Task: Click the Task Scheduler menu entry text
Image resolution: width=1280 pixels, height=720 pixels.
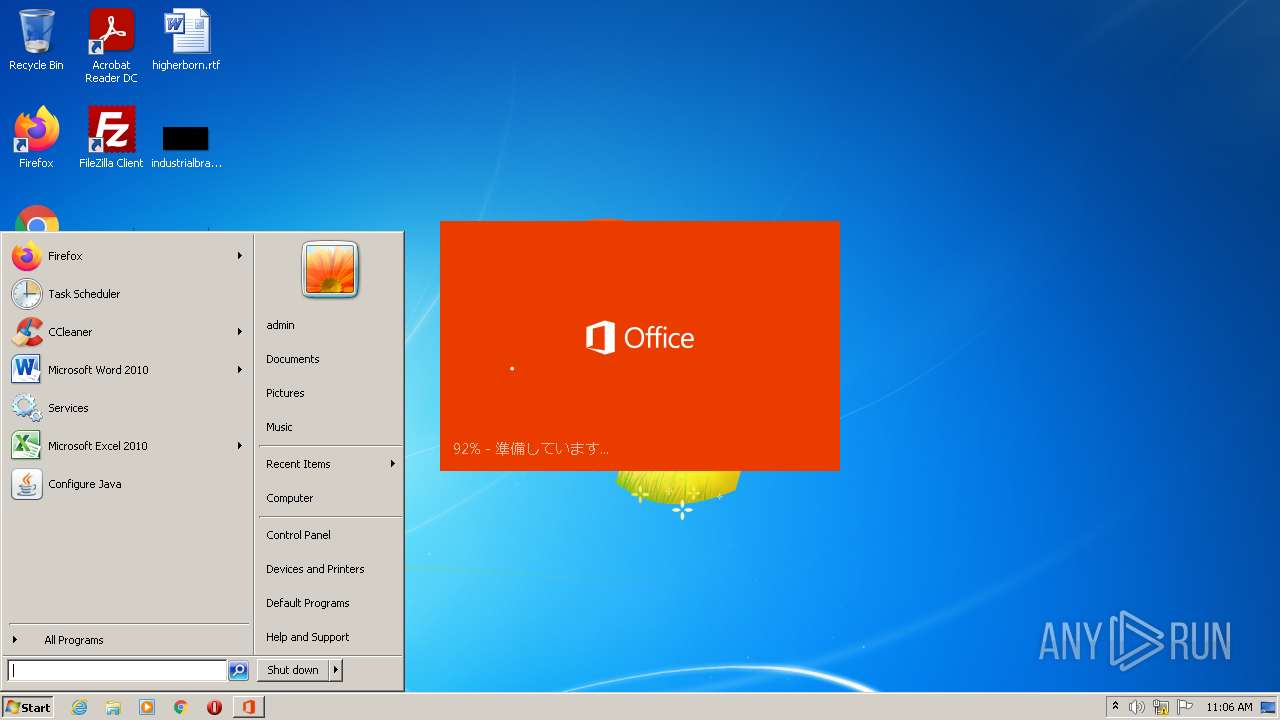Action: (x=84, y=294)
